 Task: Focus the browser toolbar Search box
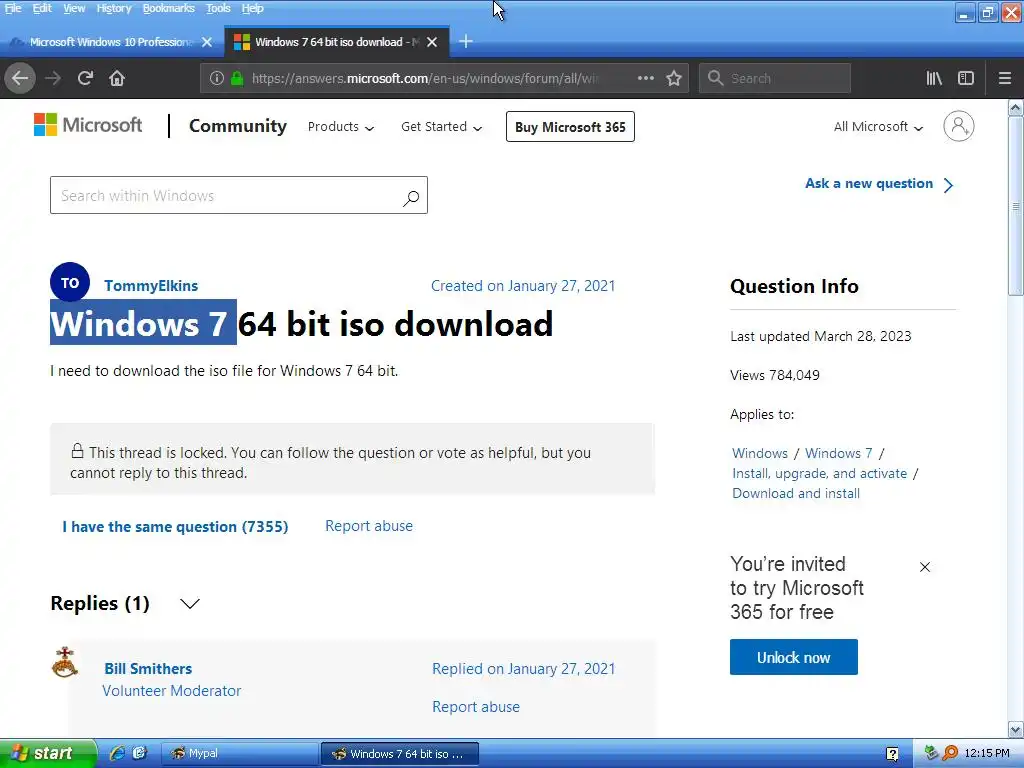click(775, 78)
